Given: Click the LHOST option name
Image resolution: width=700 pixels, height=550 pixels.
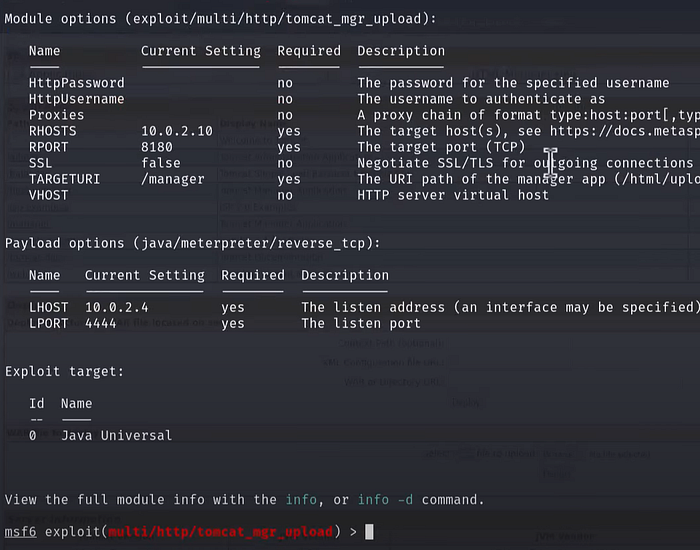Looking at the screenshot, I should 49,308.
